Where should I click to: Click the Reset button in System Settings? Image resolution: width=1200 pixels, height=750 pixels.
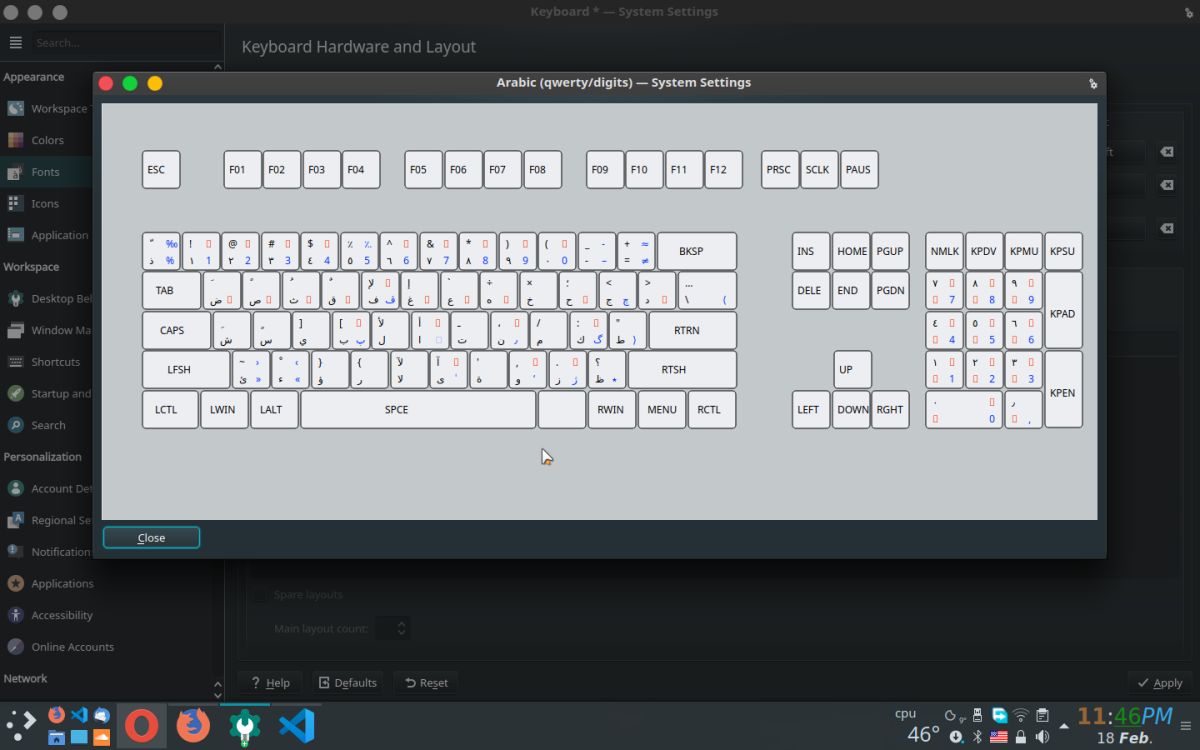426,683
